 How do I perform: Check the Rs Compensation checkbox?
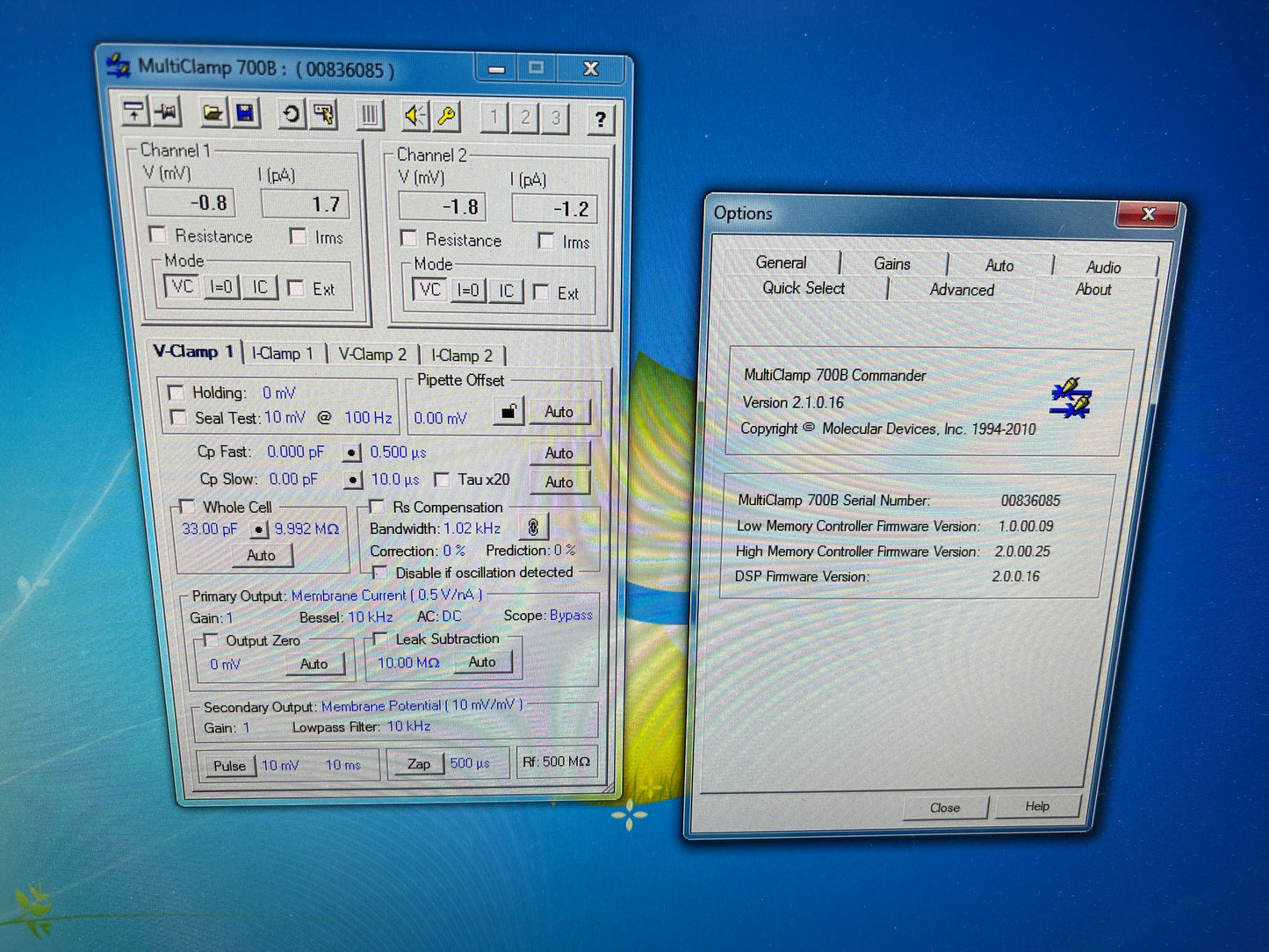coord(378,507)
